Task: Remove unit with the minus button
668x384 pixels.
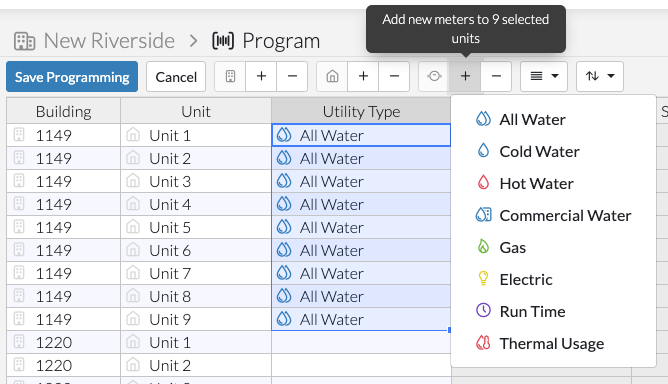Action: click(394, 76)
